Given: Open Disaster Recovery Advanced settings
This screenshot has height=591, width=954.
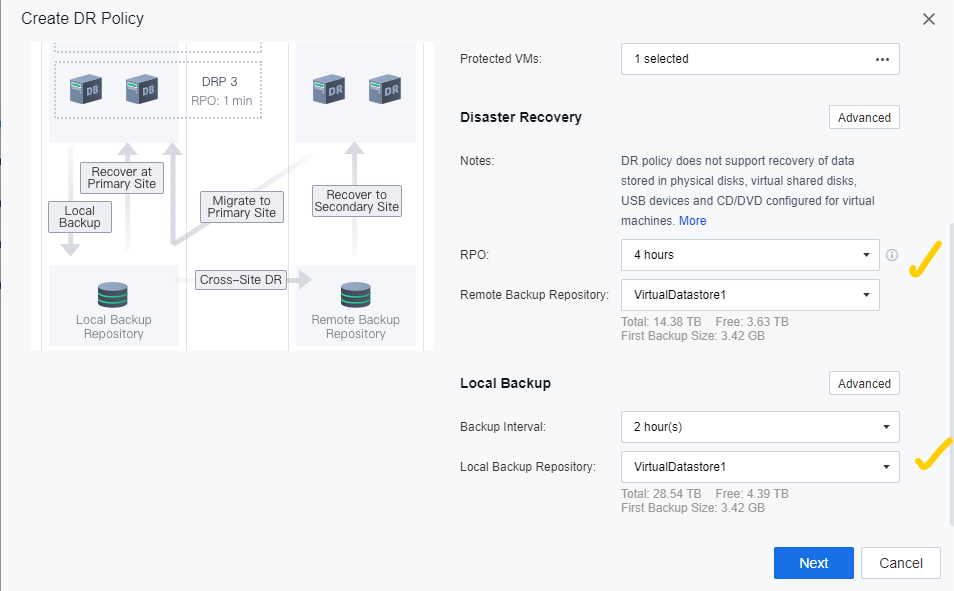Looking at the screenshot, I should pyautogui.click(x=864, y=117).
